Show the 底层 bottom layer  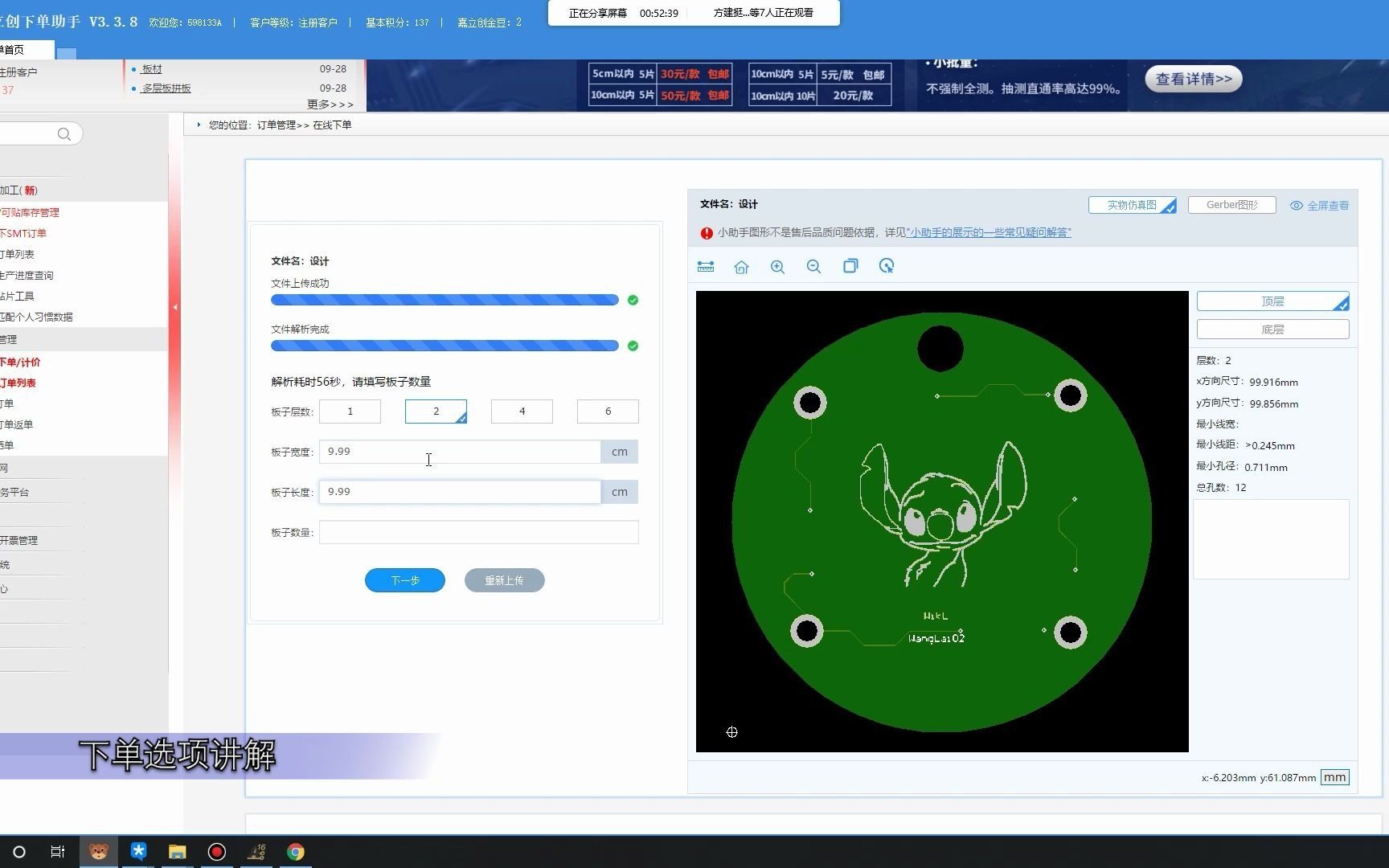pos(1272,330)
